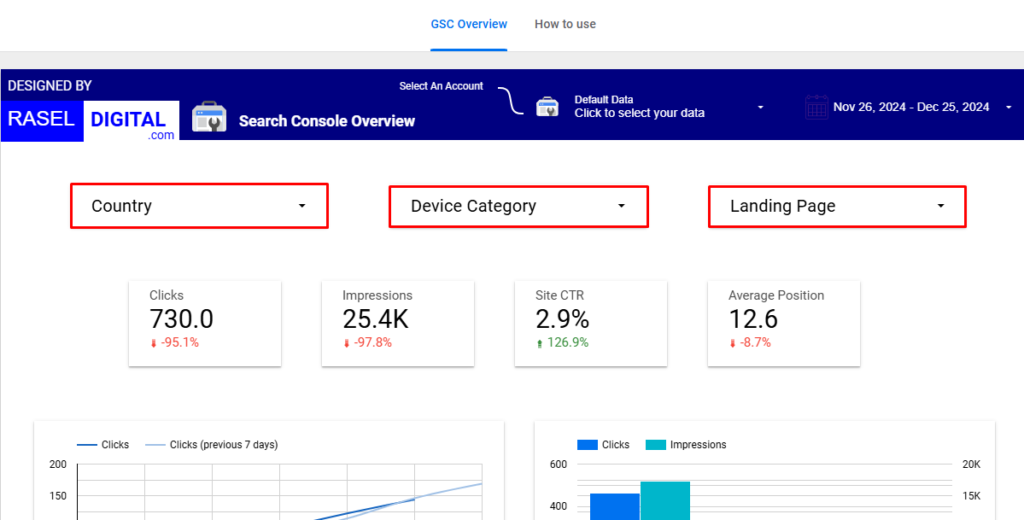Viewport: 1024px width, 520px height.
Task: Click the calendar icon by date range
Action: pyautogui.click(x=817, y=107)
